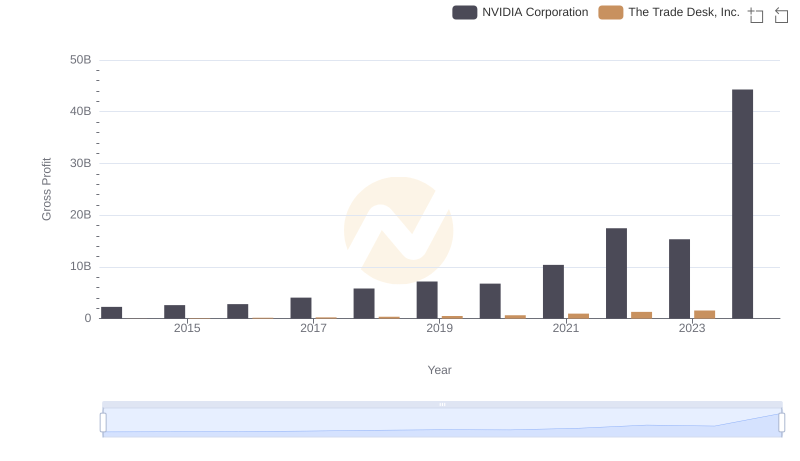Click the data zoom top drag bar
This screenshot has height=461, width=800.
(x=442, y=404)
